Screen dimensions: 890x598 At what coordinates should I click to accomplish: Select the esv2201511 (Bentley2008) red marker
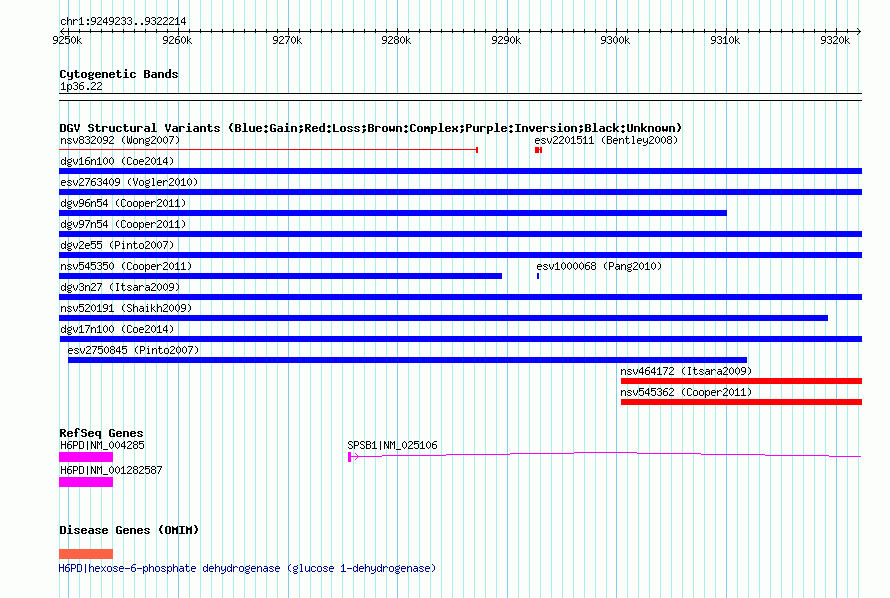(538, 150)
